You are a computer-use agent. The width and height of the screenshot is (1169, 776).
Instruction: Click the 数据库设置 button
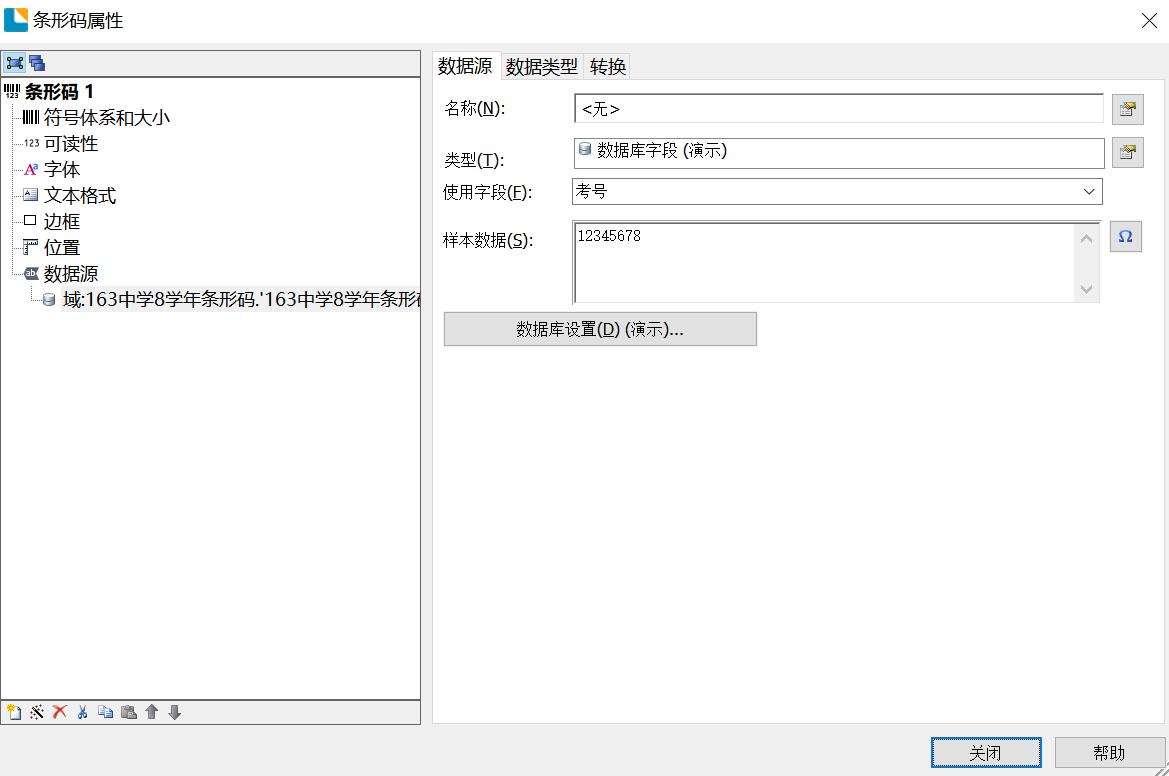point(599,328)
